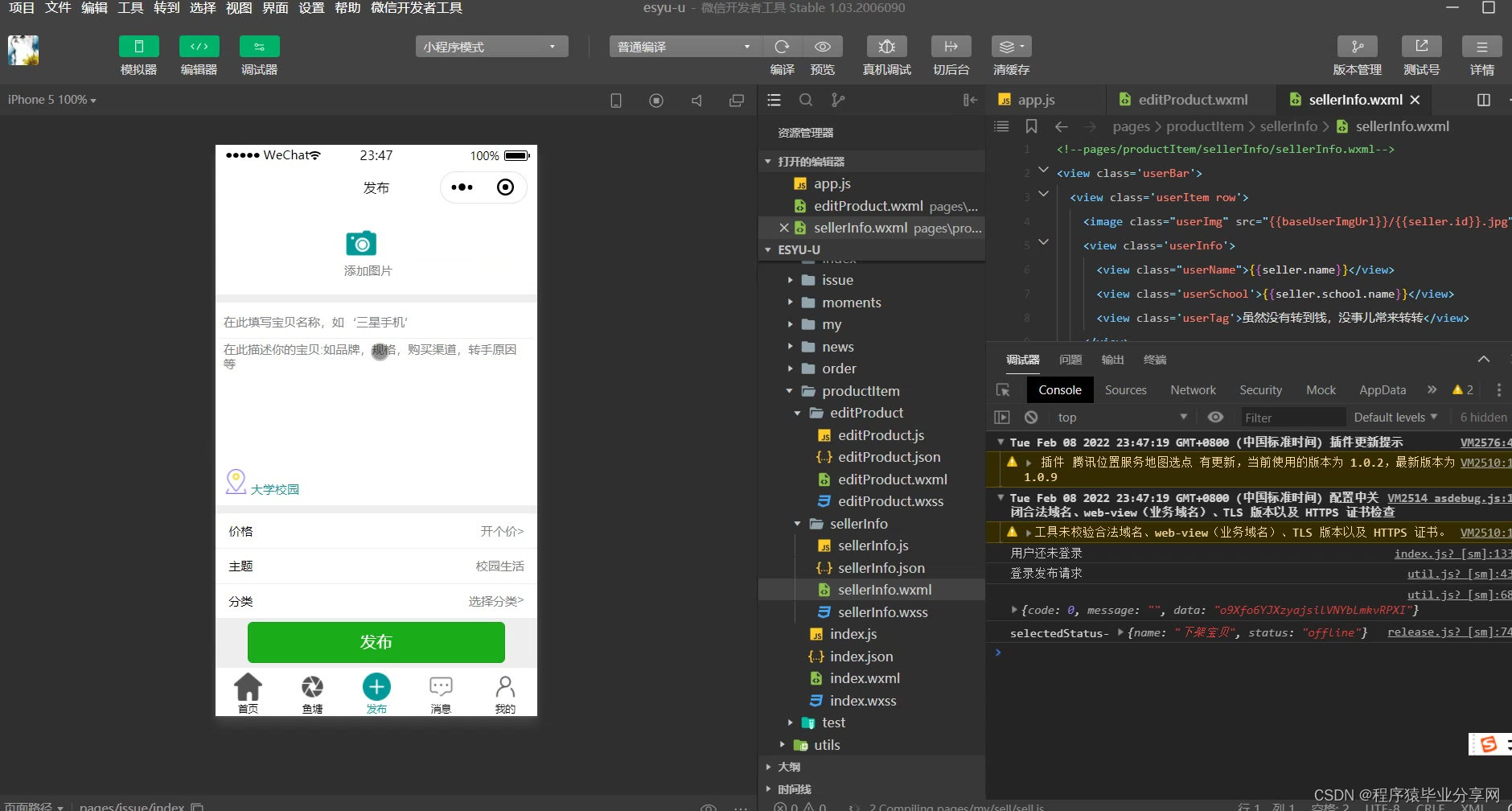Switch to the Network devtools tab
This screenshot has width=1512, height=811.
click(1193, 390)
